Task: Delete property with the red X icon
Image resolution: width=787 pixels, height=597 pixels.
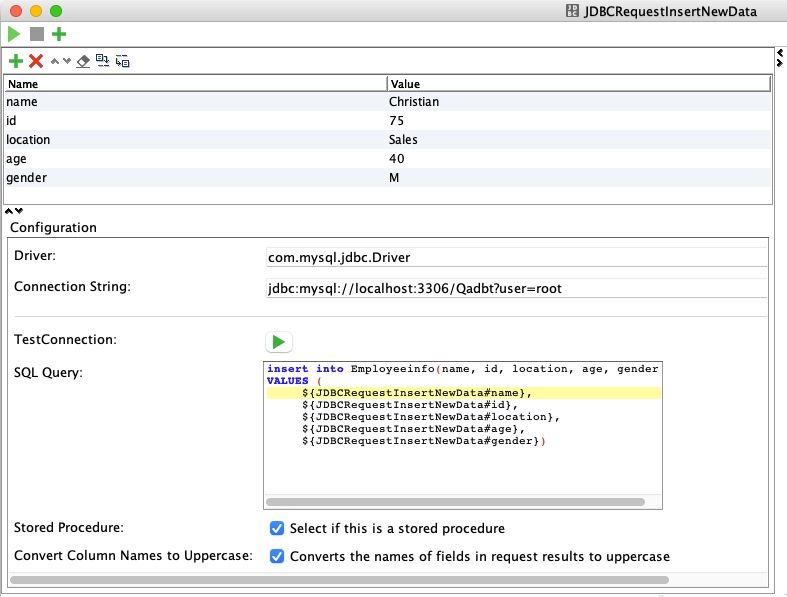Action: click(36, 61)
